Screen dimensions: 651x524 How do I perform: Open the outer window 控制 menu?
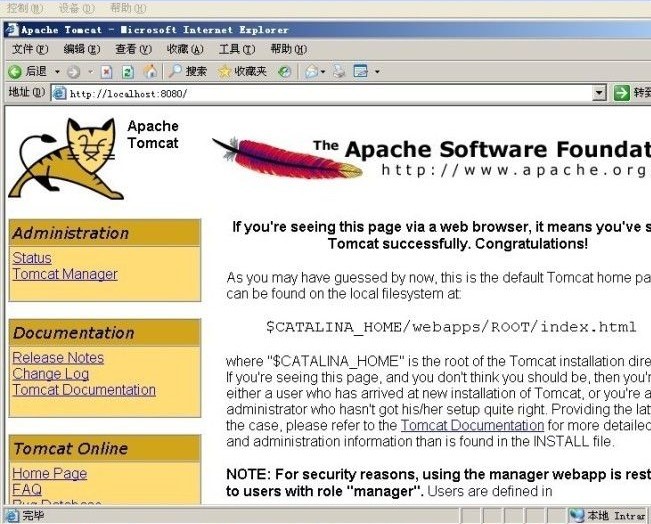pos(25,7)
